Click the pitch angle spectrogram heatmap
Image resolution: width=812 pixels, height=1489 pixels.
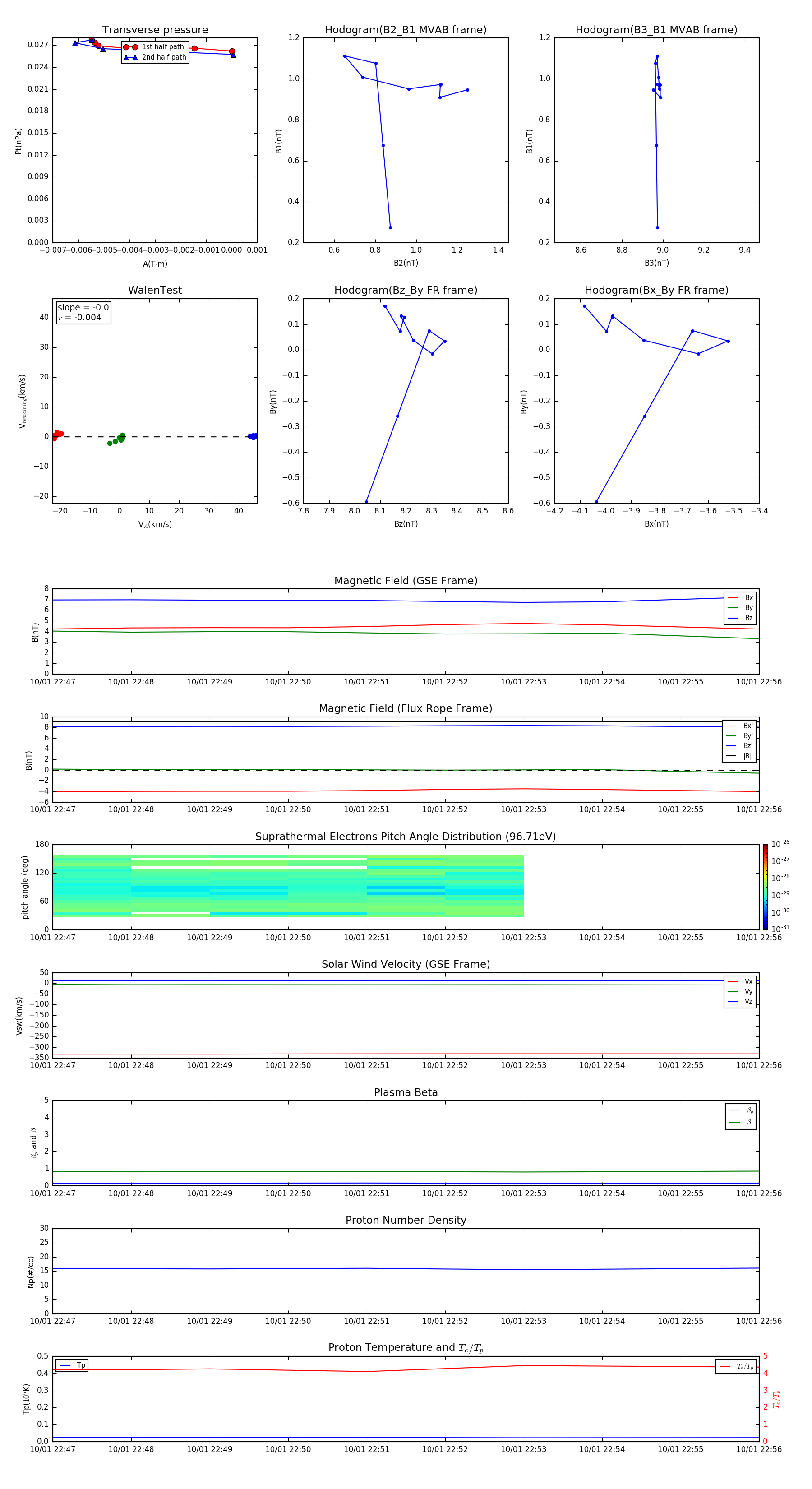point(288,886)
